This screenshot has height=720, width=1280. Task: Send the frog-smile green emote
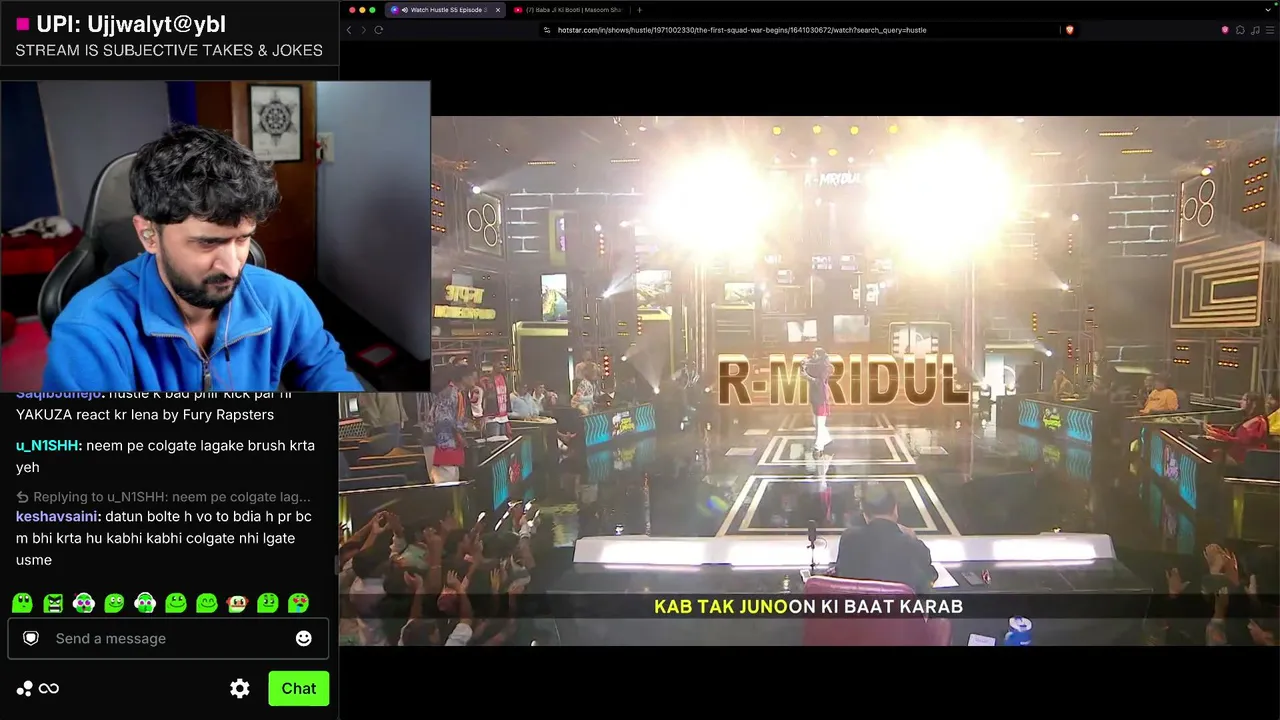(x=176, y=603)
